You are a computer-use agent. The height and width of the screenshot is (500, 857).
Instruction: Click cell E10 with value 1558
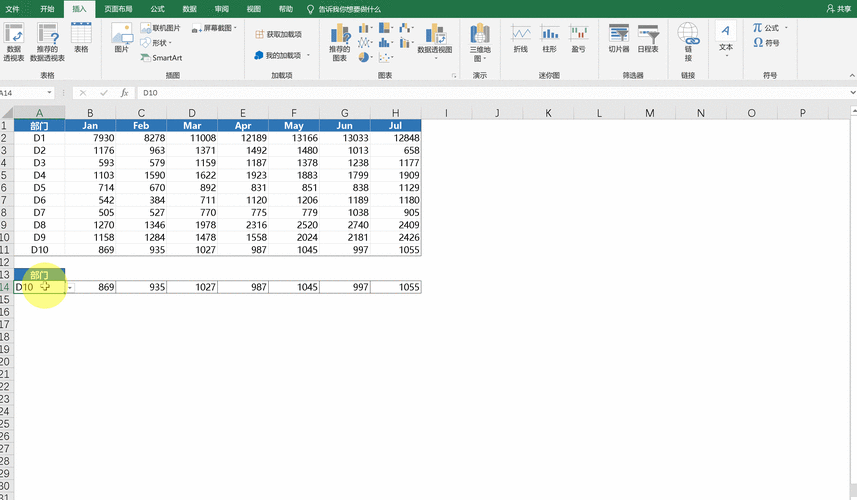coord(243,238)
